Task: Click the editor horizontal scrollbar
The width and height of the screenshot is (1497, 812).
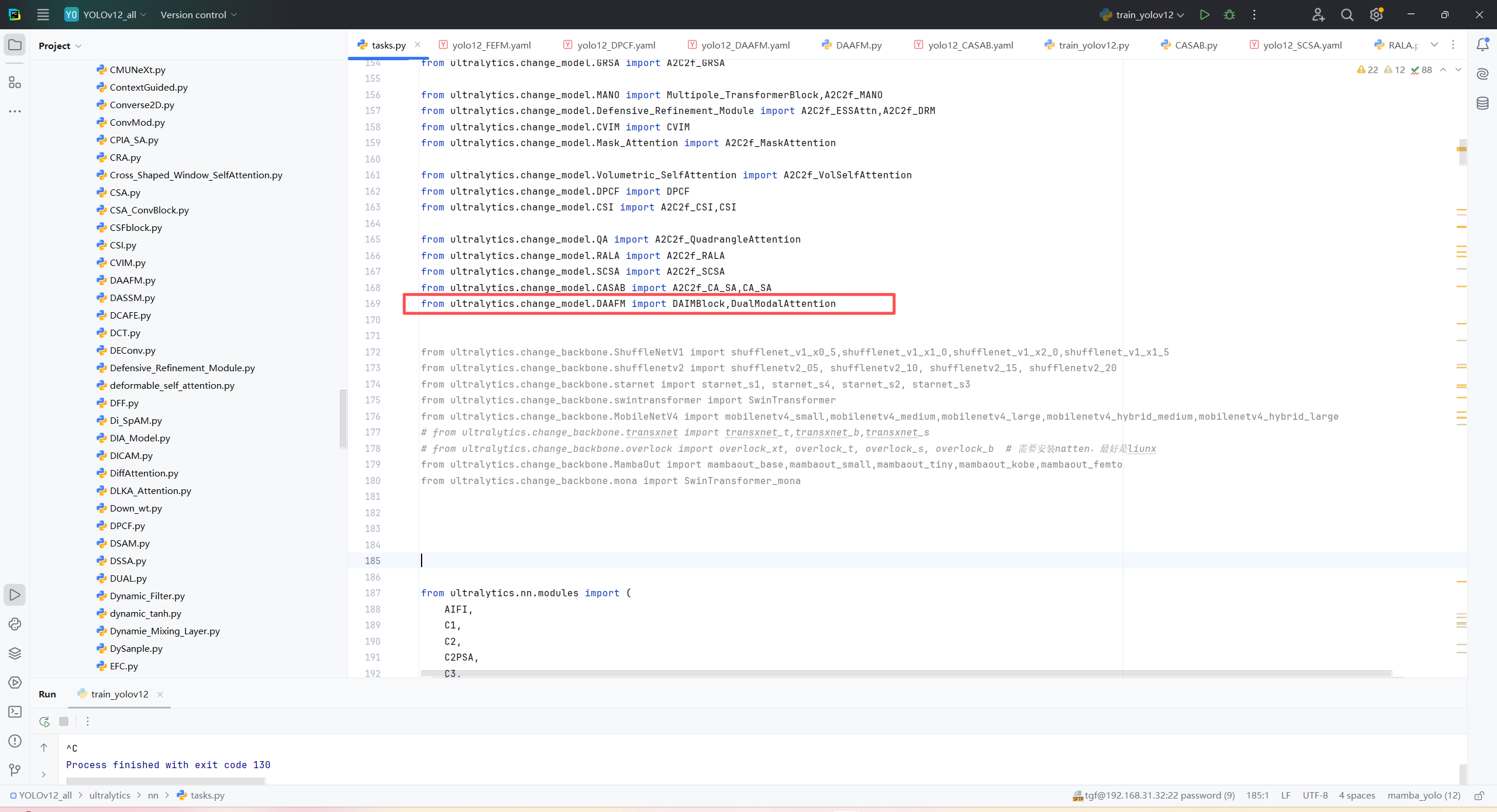Action: [x=905, y=673]
